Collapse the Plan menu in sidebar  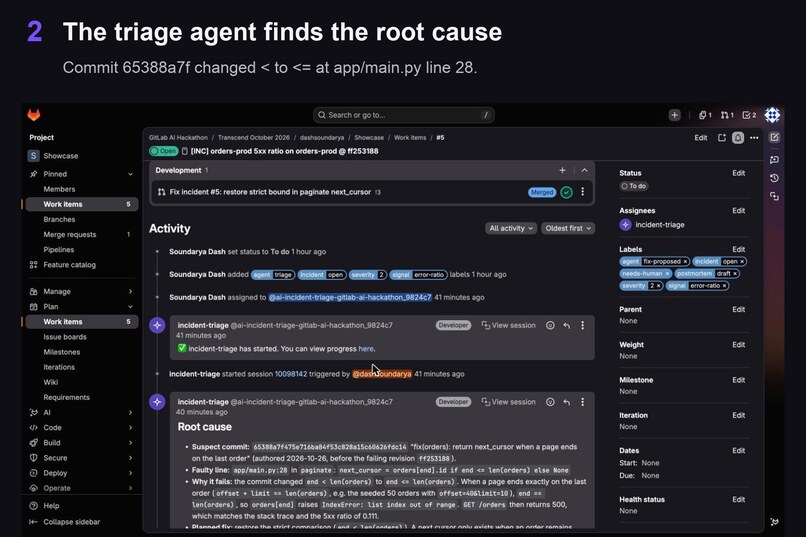point(130,307)
